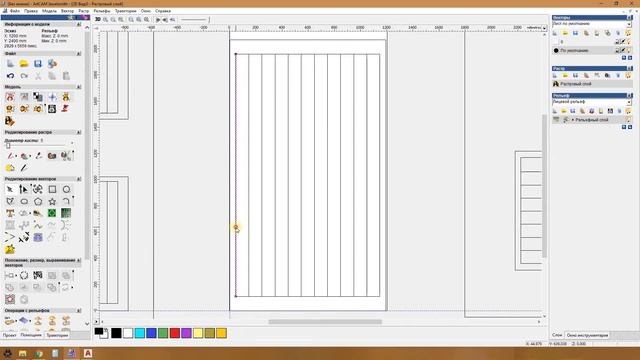Toggle all raster layers visibility bulb
The image size is (640, 360).
(629, 76)
